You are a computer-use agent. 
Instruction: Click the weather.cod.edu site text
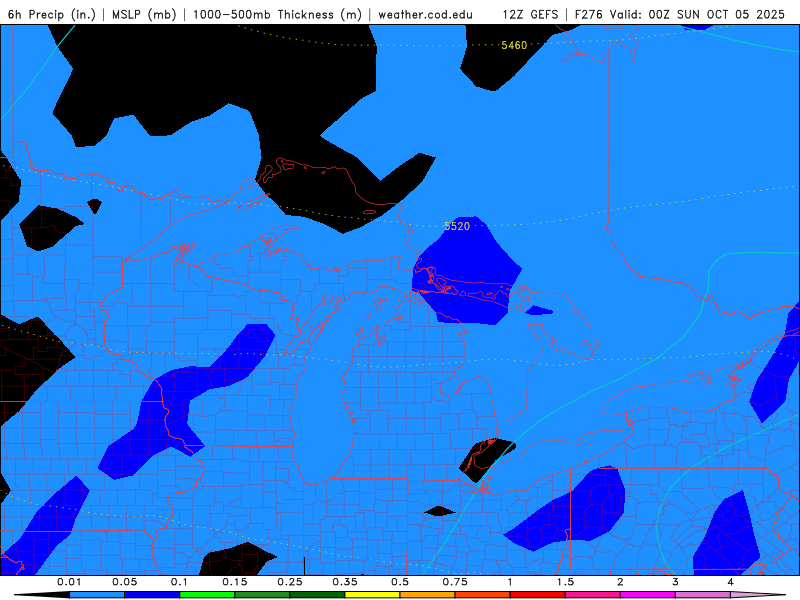click(425, 14)
